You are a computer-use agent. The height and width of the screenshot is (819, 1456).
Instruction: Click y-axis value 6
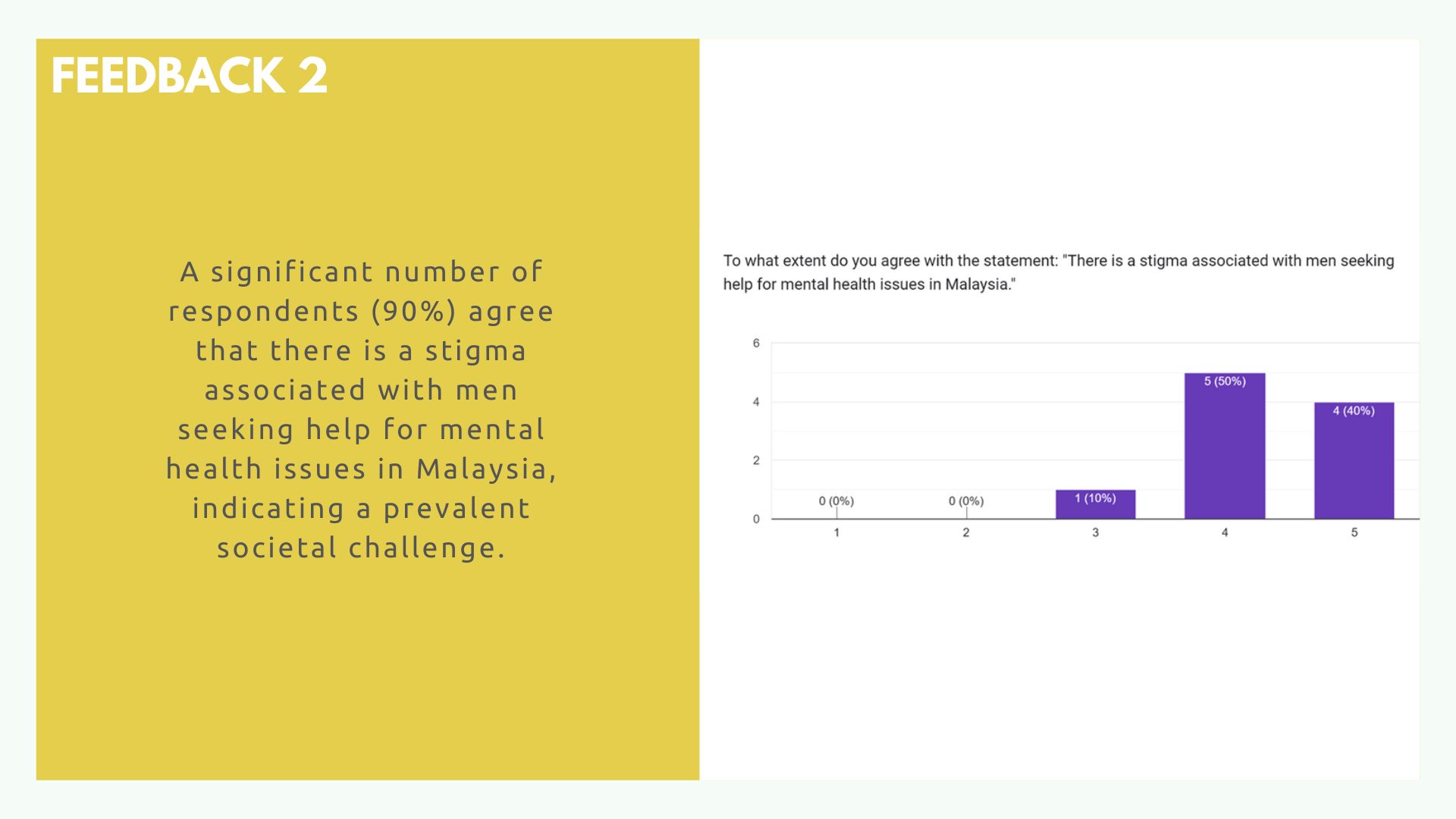755,344
